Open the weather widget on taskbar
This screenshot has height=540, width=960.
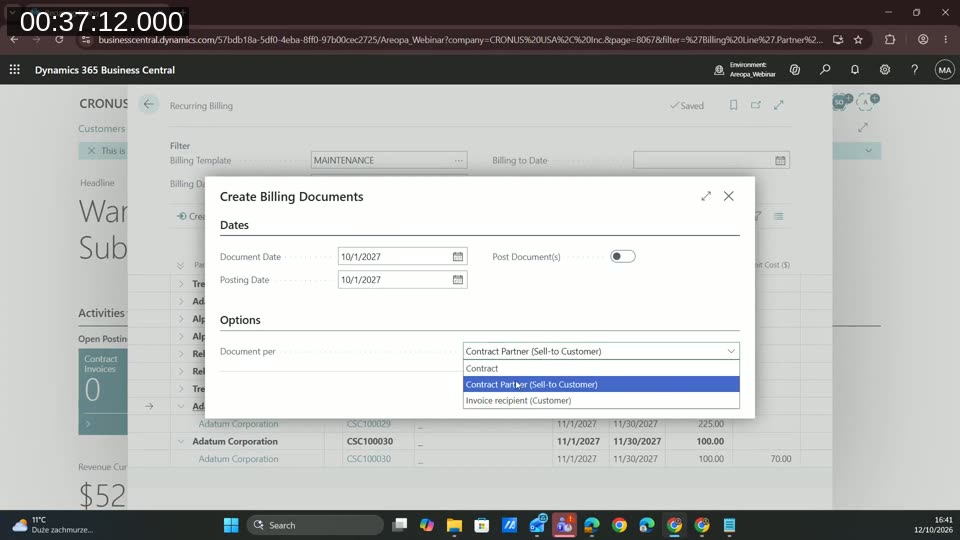[x=52, y=525]
